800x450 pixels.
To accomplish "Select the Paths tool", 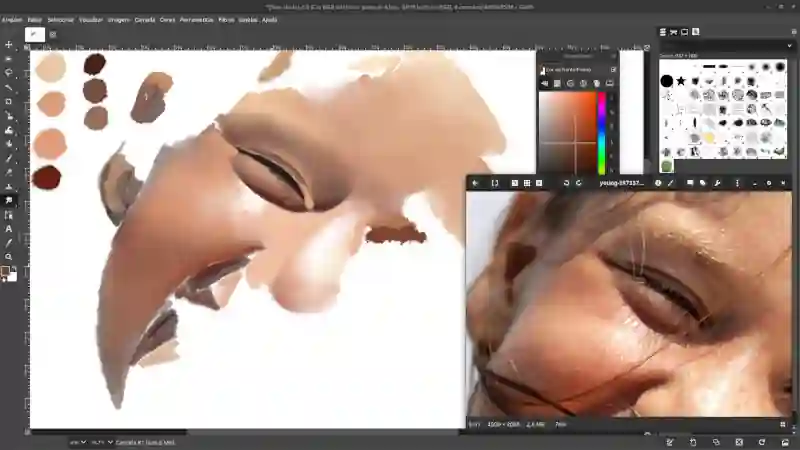I will click(x=9, y=215).
